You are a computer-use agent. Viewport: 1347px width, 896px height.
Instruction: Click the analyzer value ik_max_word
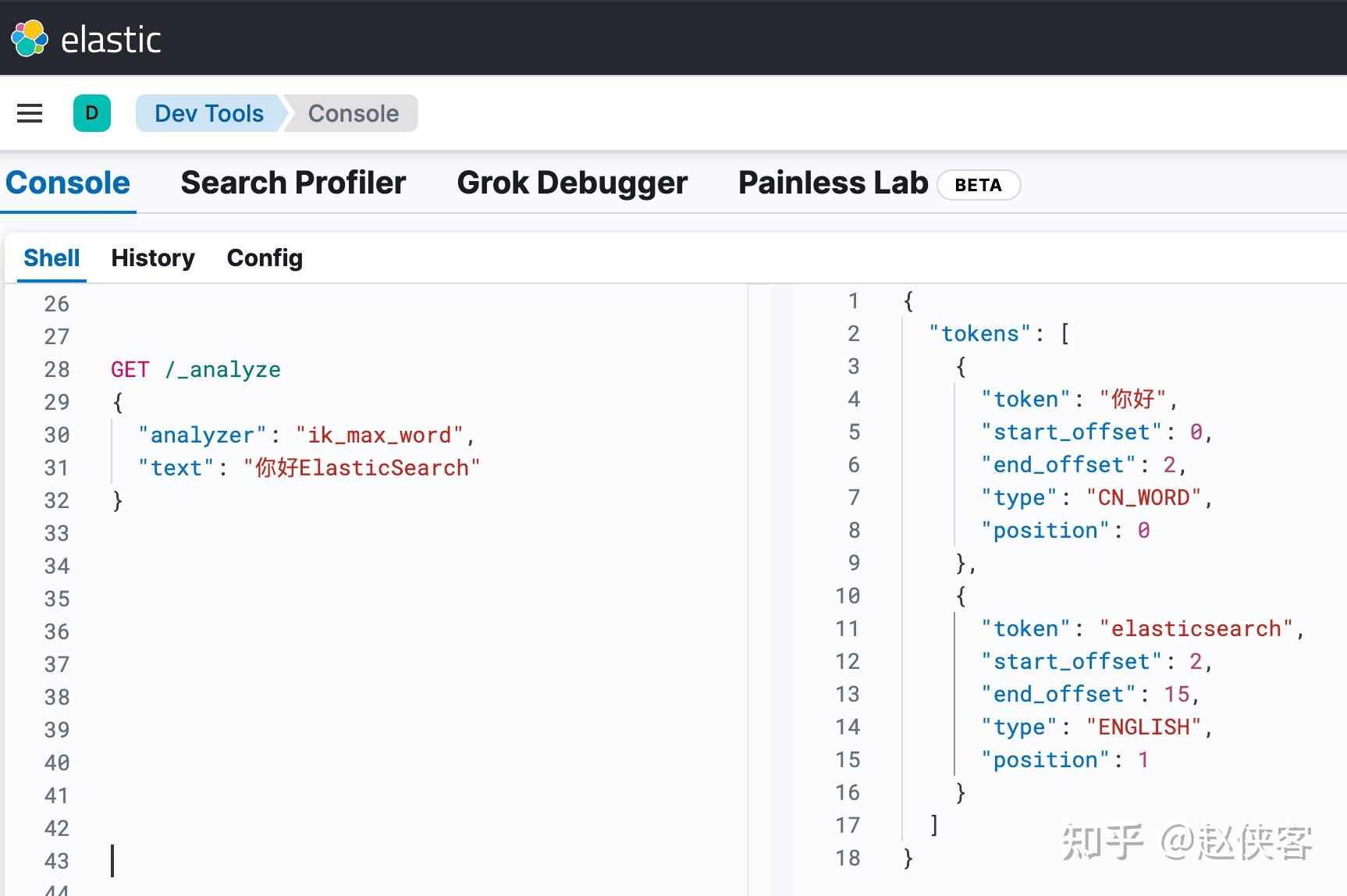(x=380, y=435)
